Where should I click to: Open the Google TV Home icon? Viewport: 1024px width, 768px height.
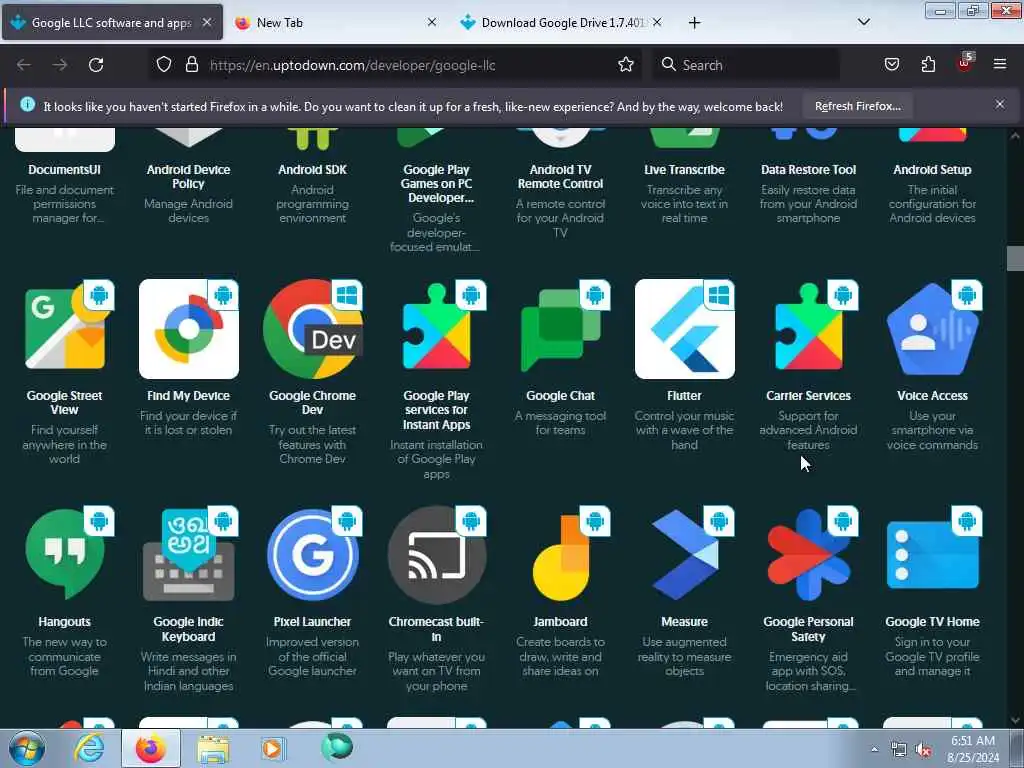point(933,555)
